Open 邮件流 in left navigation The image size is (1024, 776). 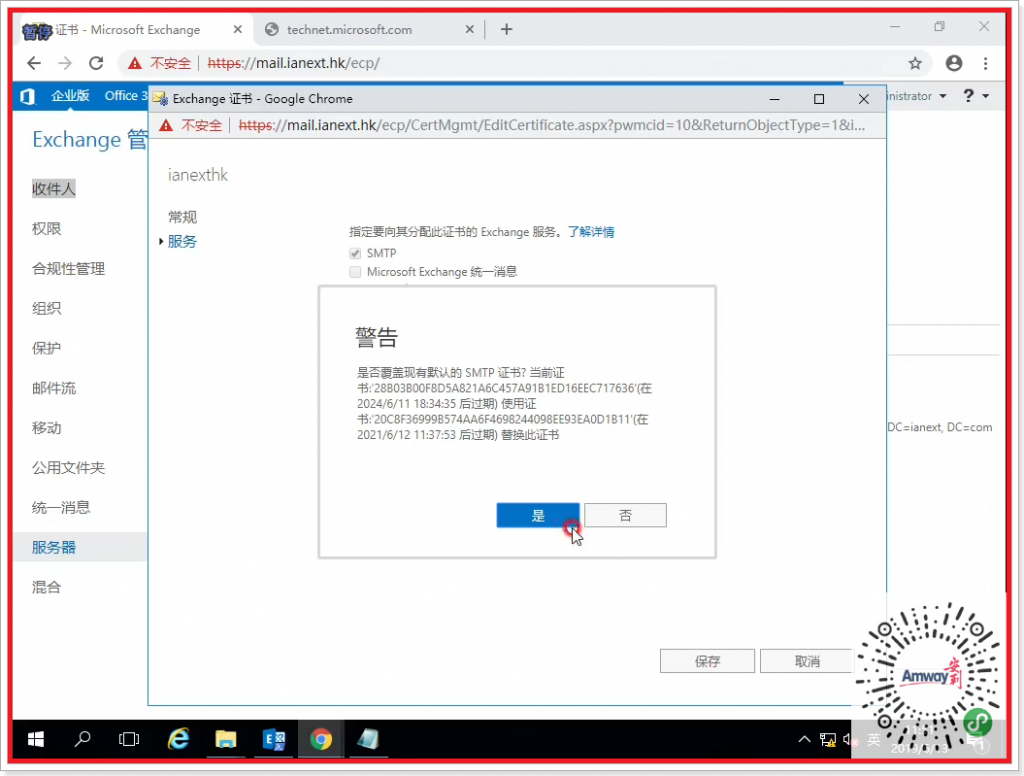54,388
